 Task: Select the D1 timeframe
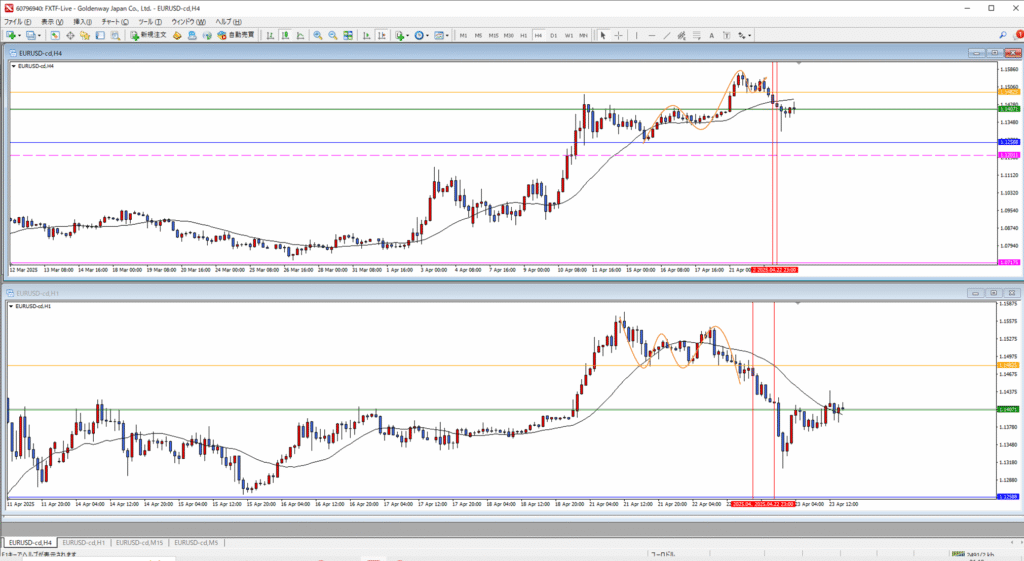point(553,35)
